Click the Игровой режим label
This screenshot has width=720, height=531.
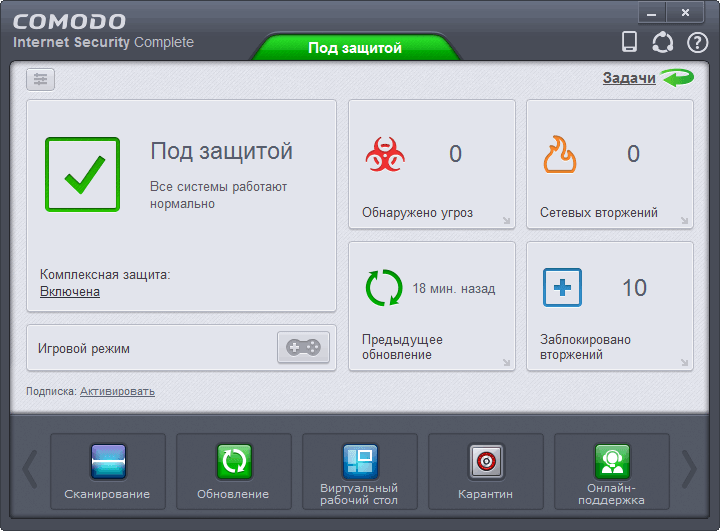84,349
